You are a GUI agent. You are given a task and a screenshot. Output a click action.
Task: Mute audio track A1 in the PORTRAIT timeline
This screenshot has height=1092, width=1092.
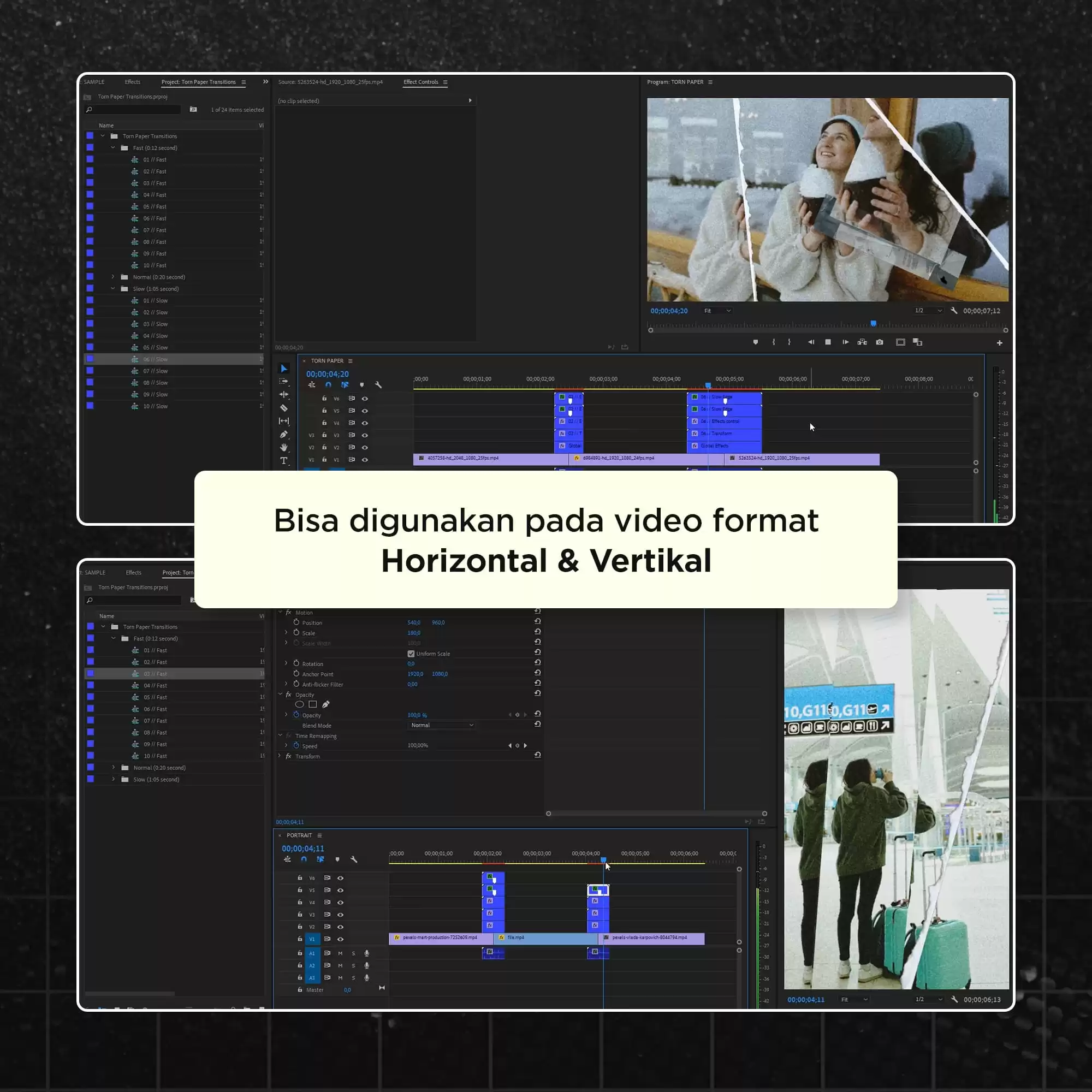[340, 953]
